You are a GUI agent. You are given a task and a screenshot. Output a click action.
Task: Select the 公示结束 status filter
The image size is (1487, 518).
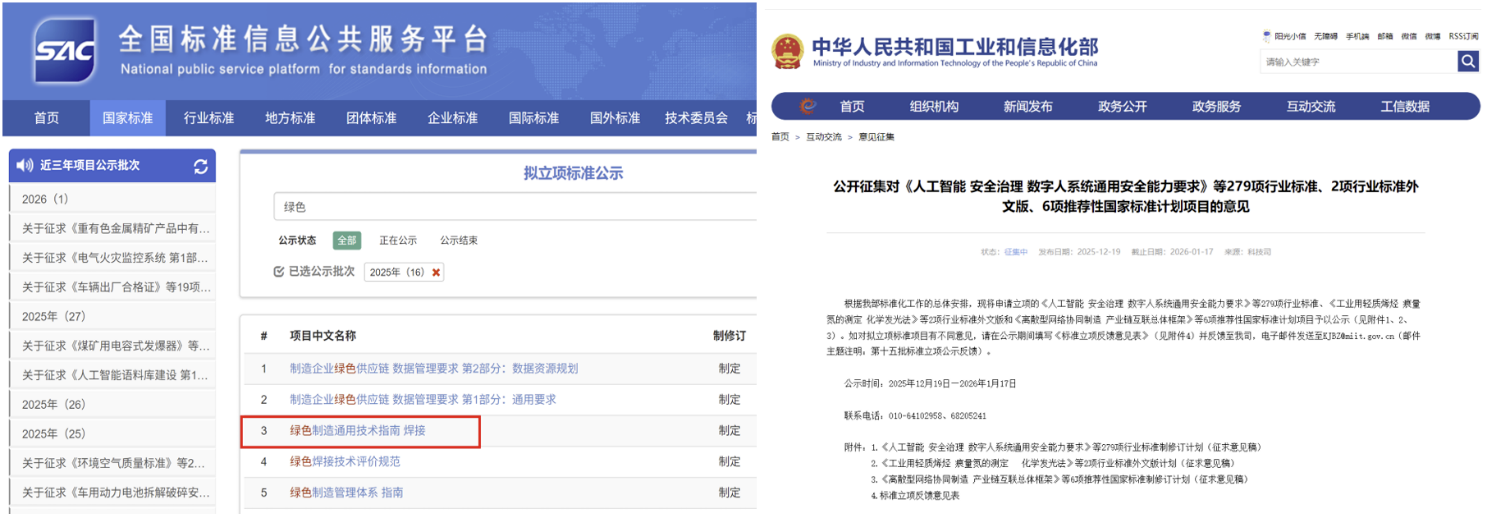pos(459,240)
